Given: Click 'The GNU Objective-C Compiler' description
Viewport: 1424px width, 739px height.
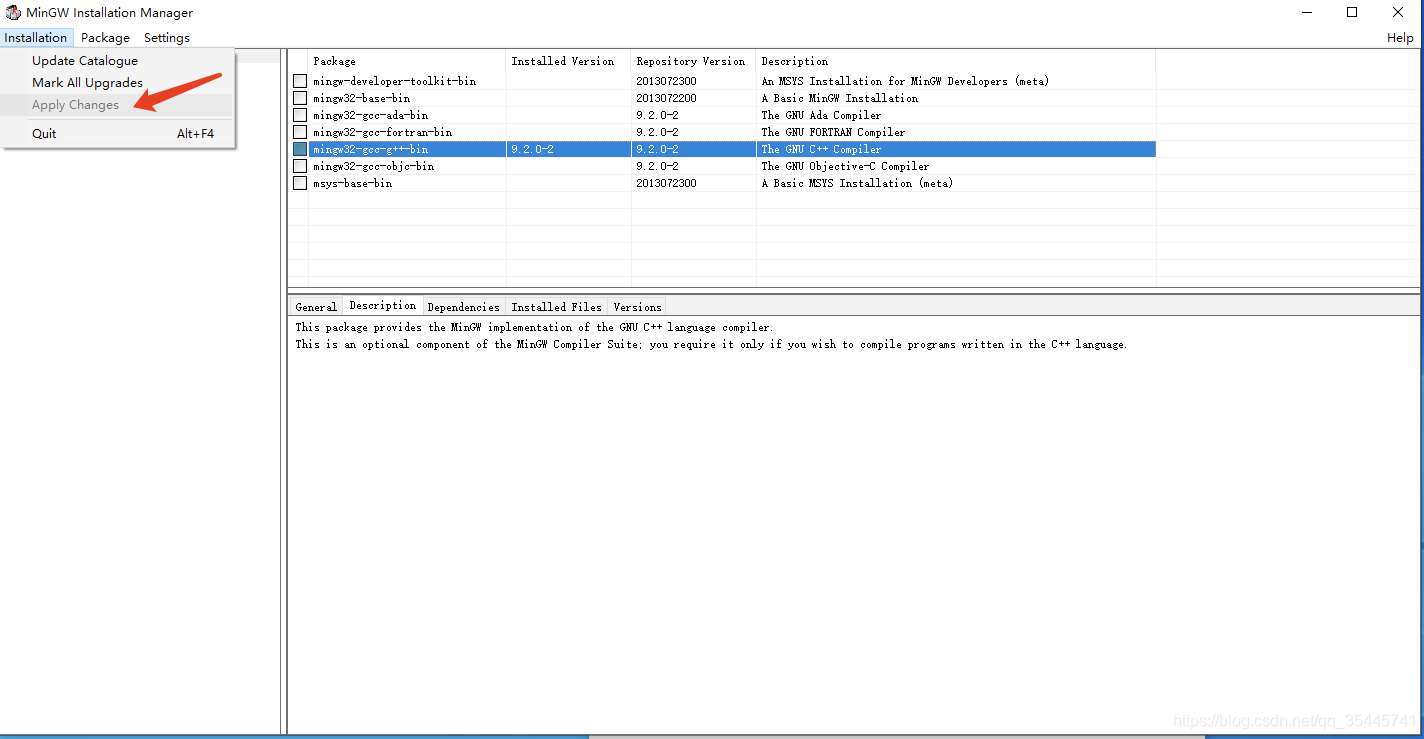Looking at the screenshot, I should (845, 166).
